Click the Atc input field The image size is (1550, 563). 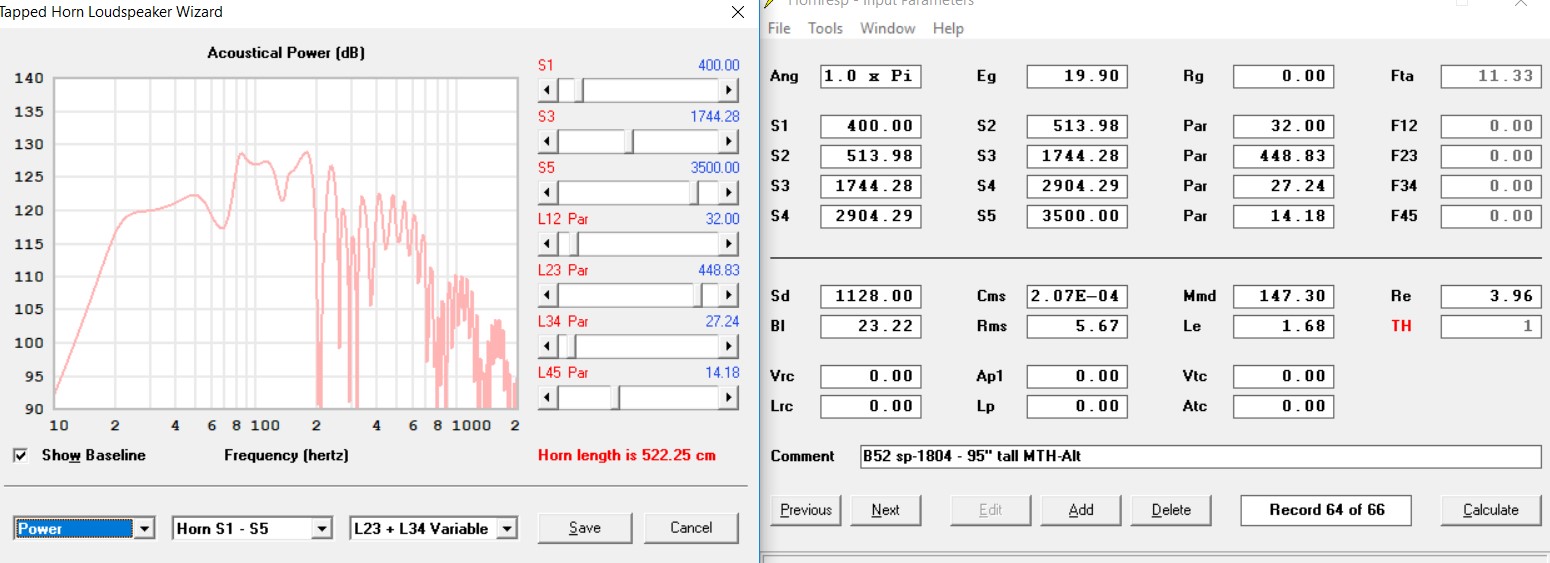1283,406
